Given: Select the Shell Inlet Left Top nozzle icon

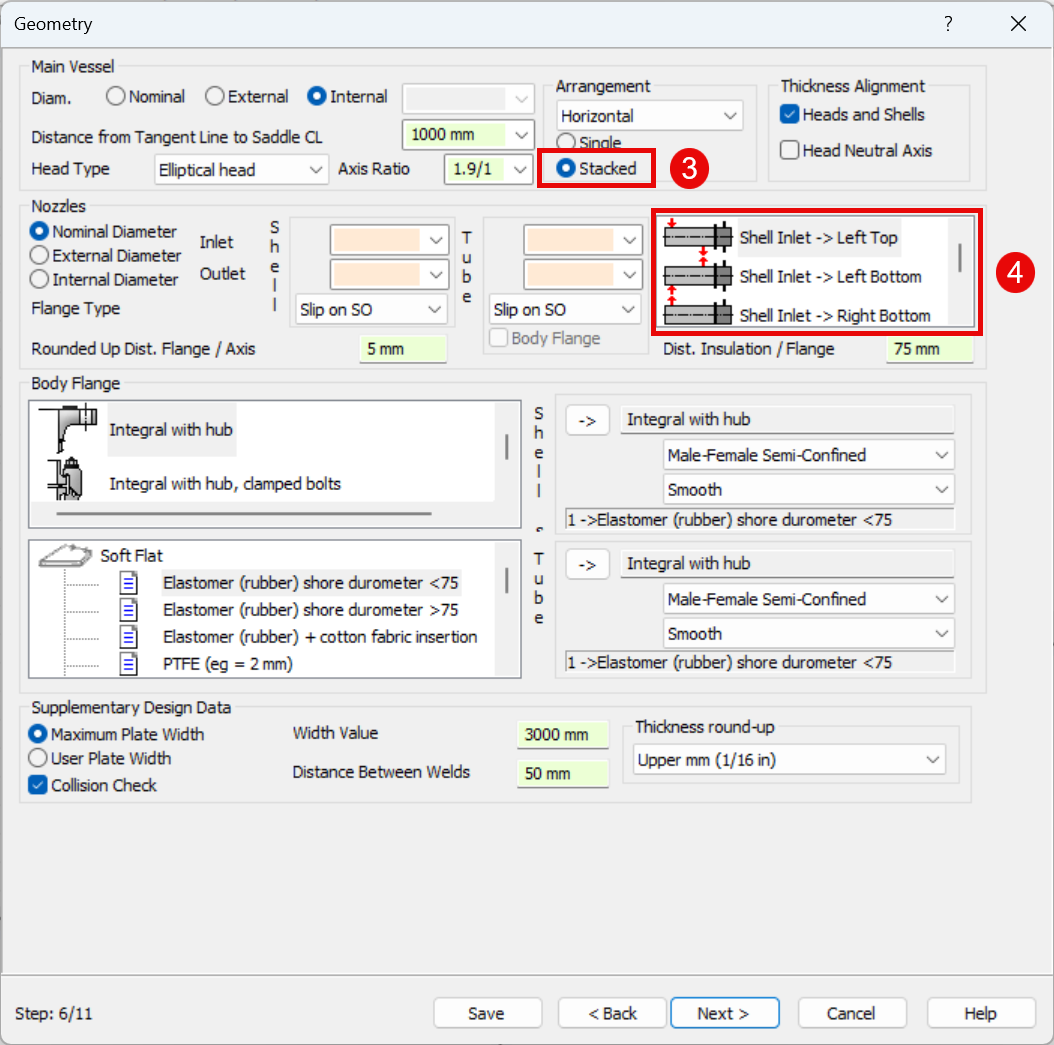Looking at the screenshot, I should [698, 238].
